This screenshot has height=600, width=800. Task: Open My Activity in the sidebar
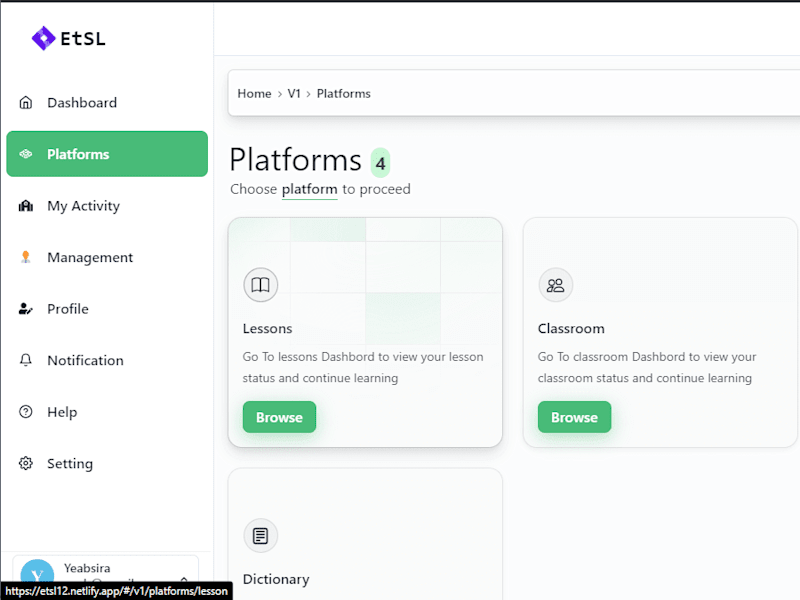point(107,206)
